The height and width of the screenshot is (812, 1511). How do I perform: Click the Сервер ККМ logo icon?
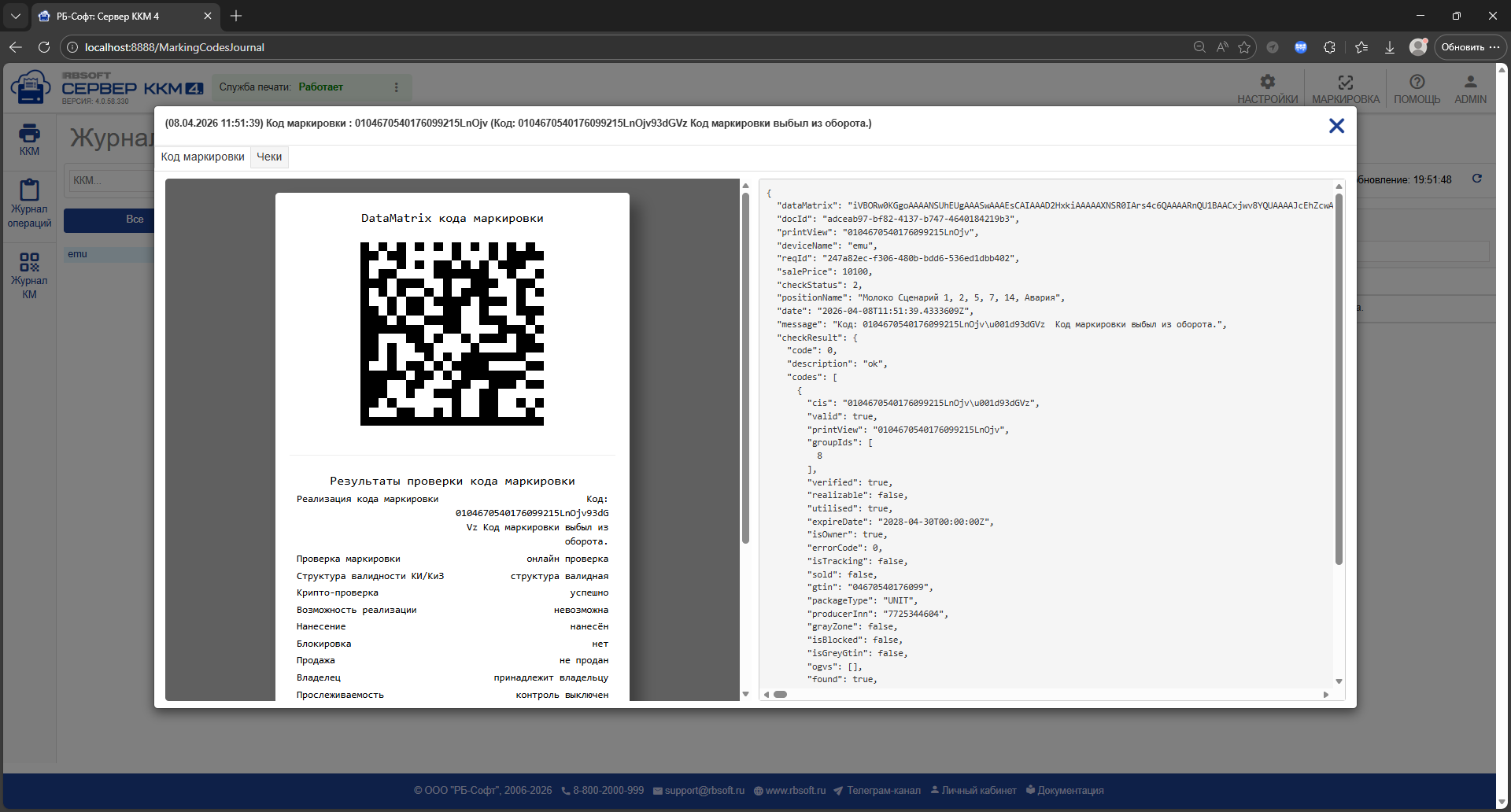(x=31, y=87)
